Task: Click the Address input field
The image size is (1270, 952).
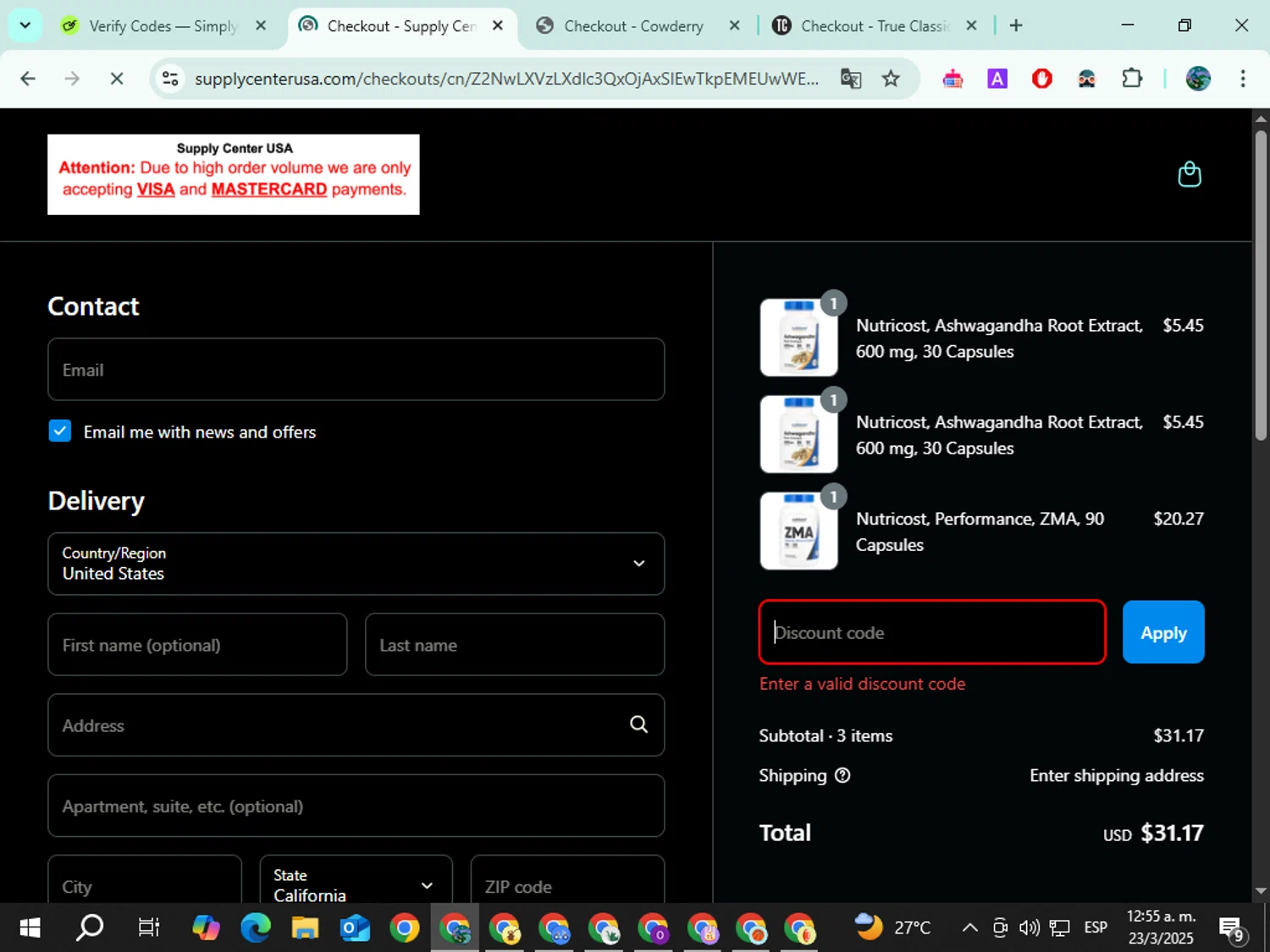Action: pos(356,725)
